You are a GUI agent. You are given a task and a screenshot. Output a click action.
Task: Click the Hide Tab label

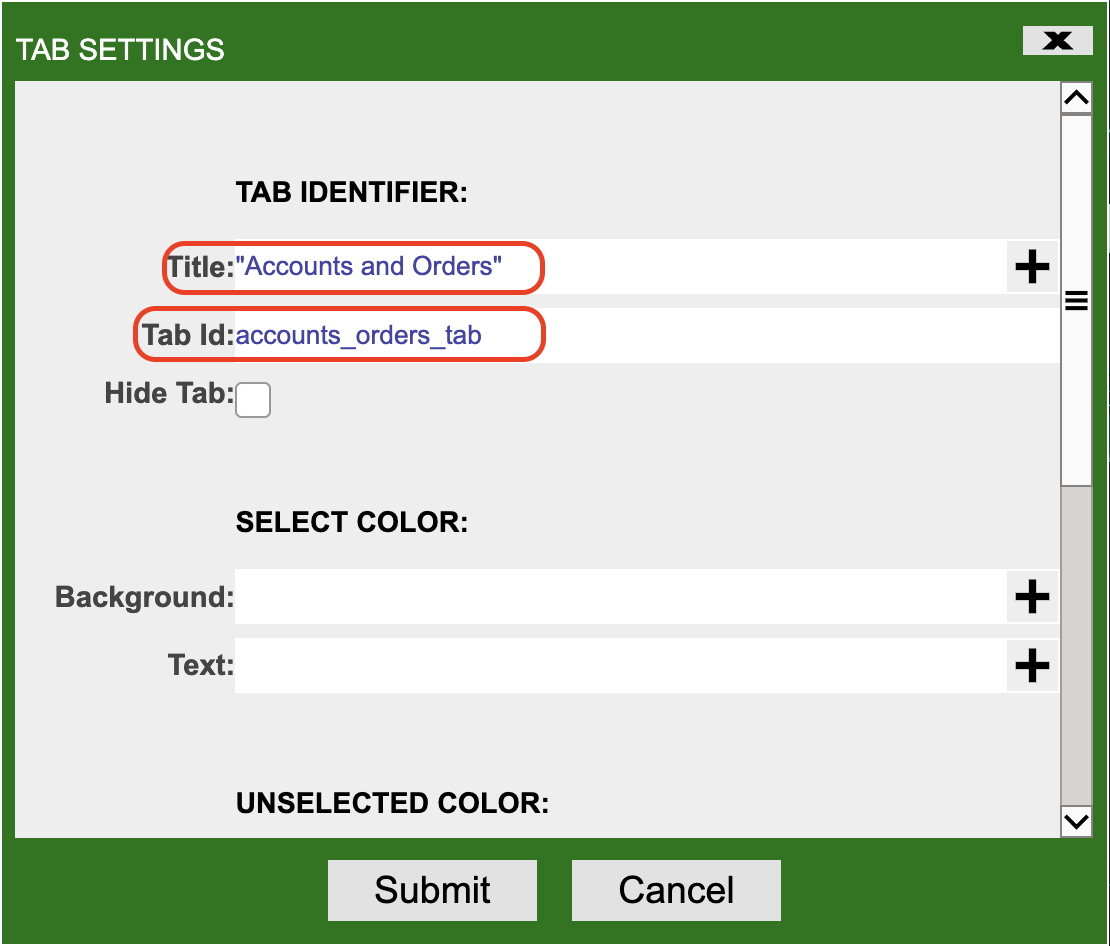tap(168, 393)
